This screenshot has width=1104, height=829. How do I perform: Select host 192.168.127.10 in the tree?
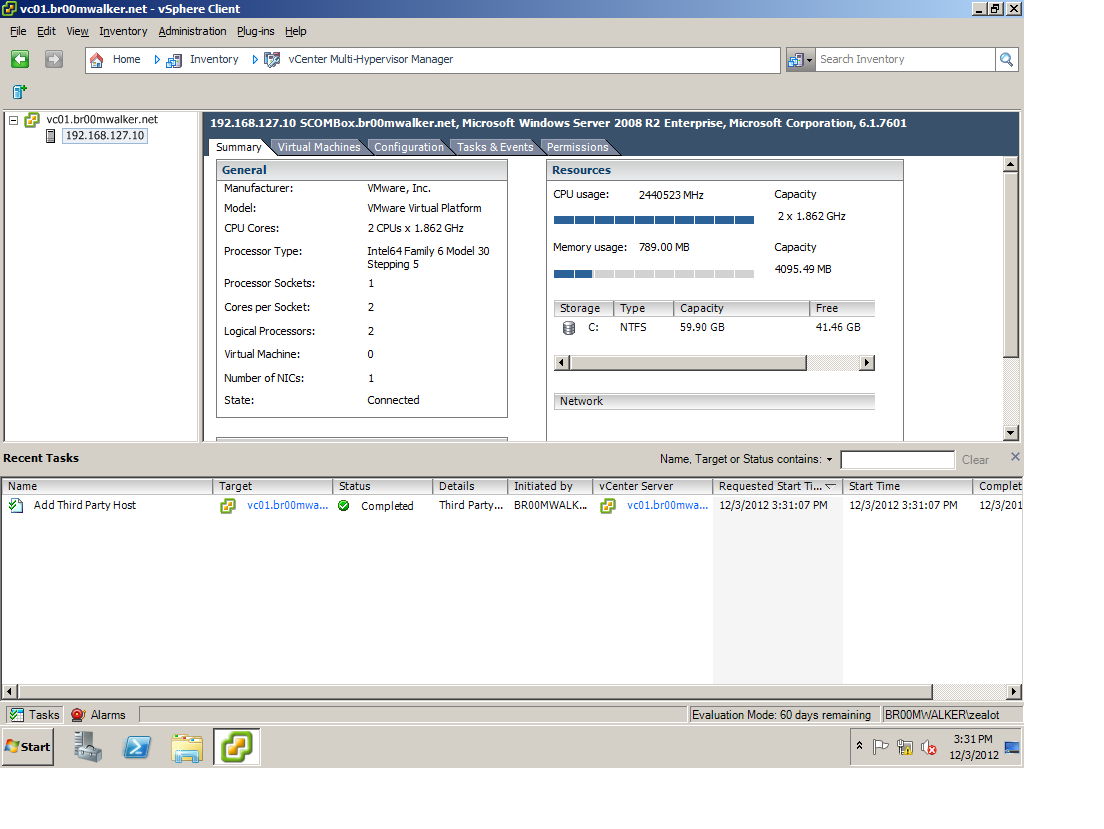pyautogui.click(x=105, y=136)
